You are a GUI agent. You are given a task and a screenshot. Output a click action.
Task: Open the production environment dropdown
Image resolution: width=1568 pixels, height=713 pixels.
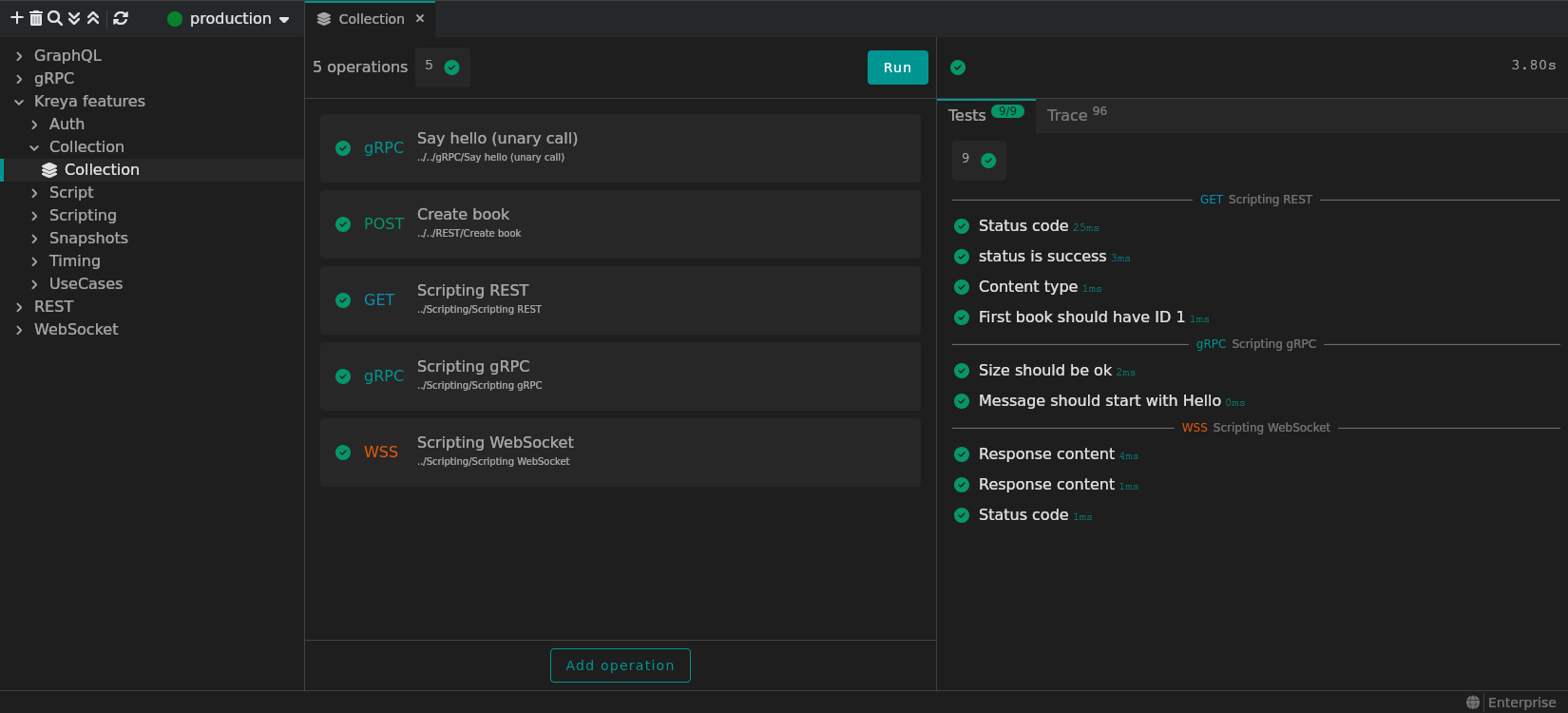pyautogui.click(x=228, y=19)
